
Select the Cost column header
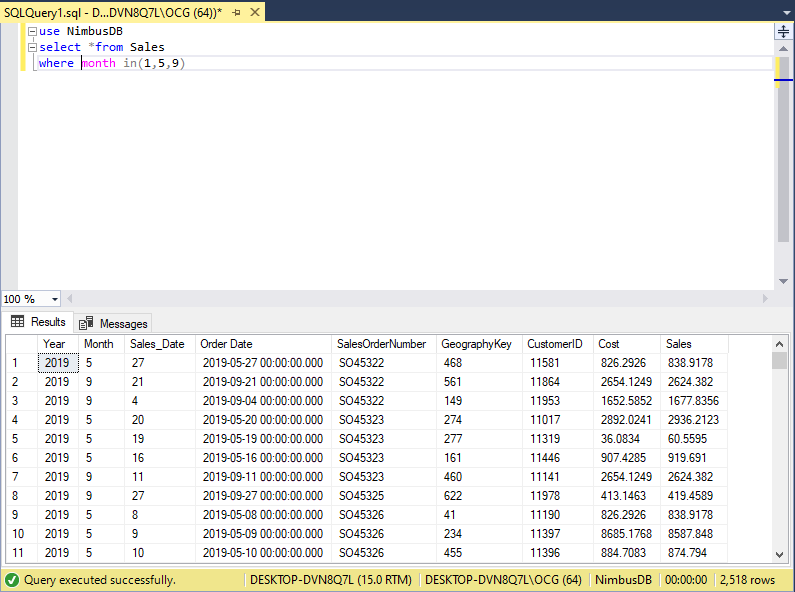pyautogui.click(x=627, y=344)
